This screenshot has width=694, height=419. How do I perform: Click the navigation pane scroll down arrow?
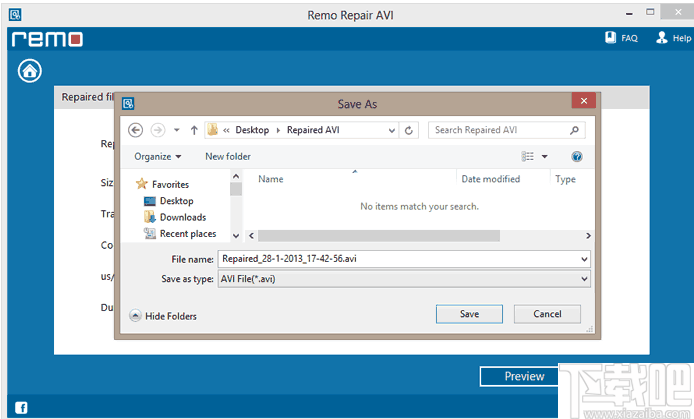click(x=236, y=236)
